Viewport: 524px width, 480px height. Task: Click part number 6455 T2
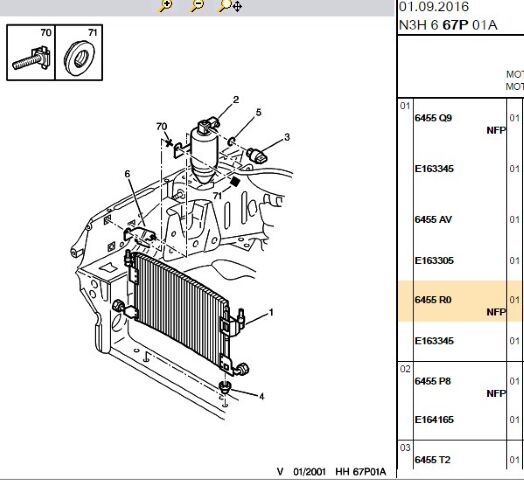pos(432,460)
